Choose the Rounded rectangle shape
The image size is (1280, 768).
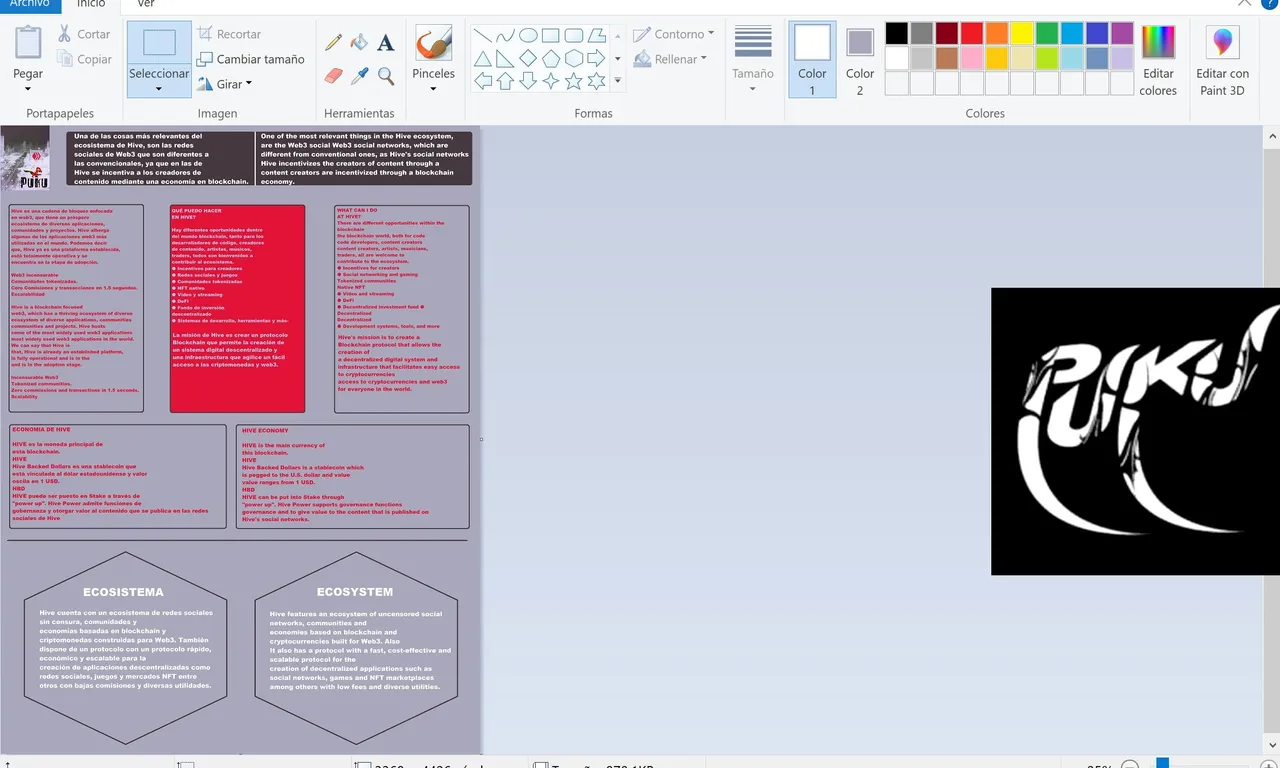[574, 35]
